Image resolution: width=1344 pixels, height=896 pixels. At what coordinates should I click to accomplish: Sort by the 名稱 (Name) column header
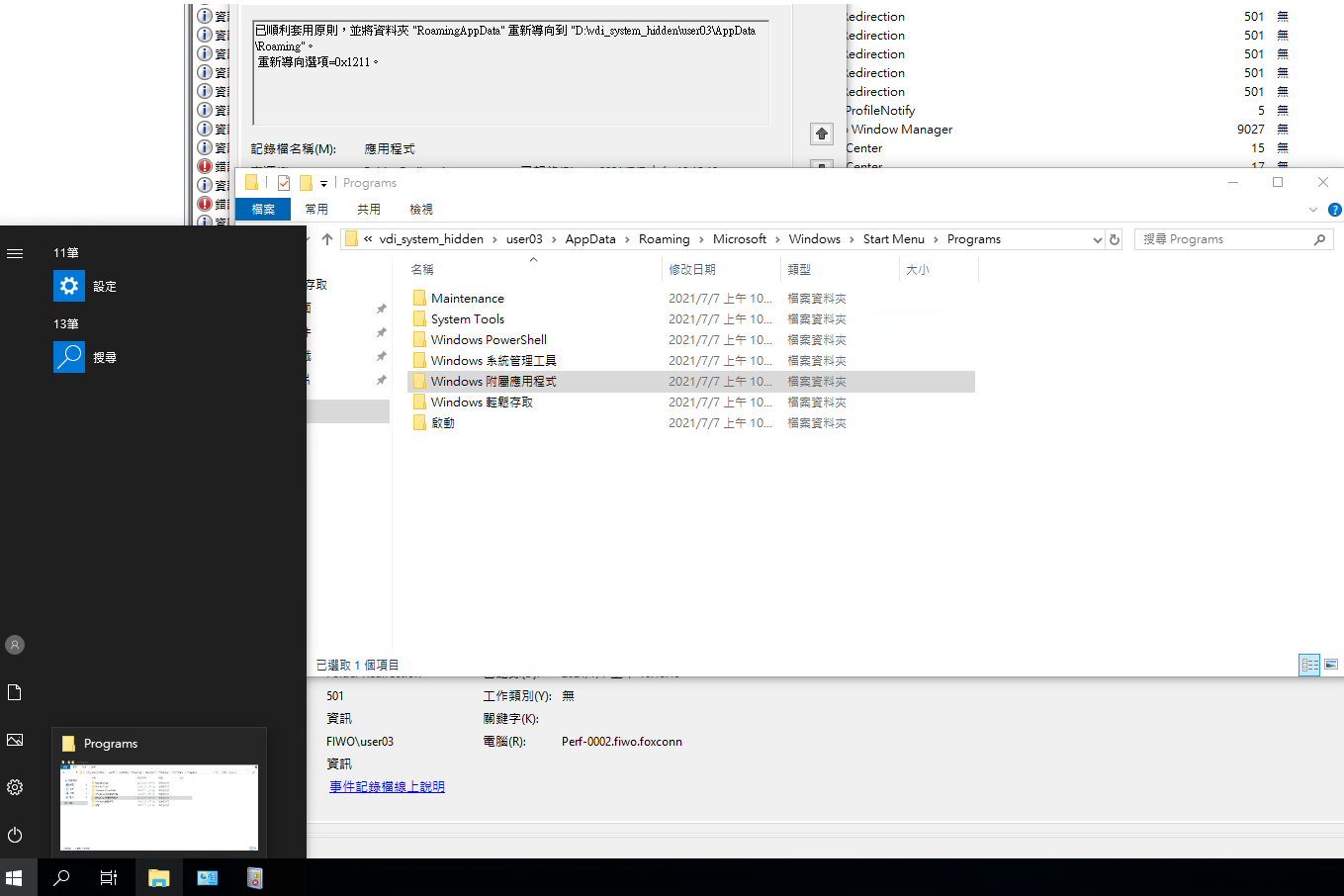tap(534, 269)
